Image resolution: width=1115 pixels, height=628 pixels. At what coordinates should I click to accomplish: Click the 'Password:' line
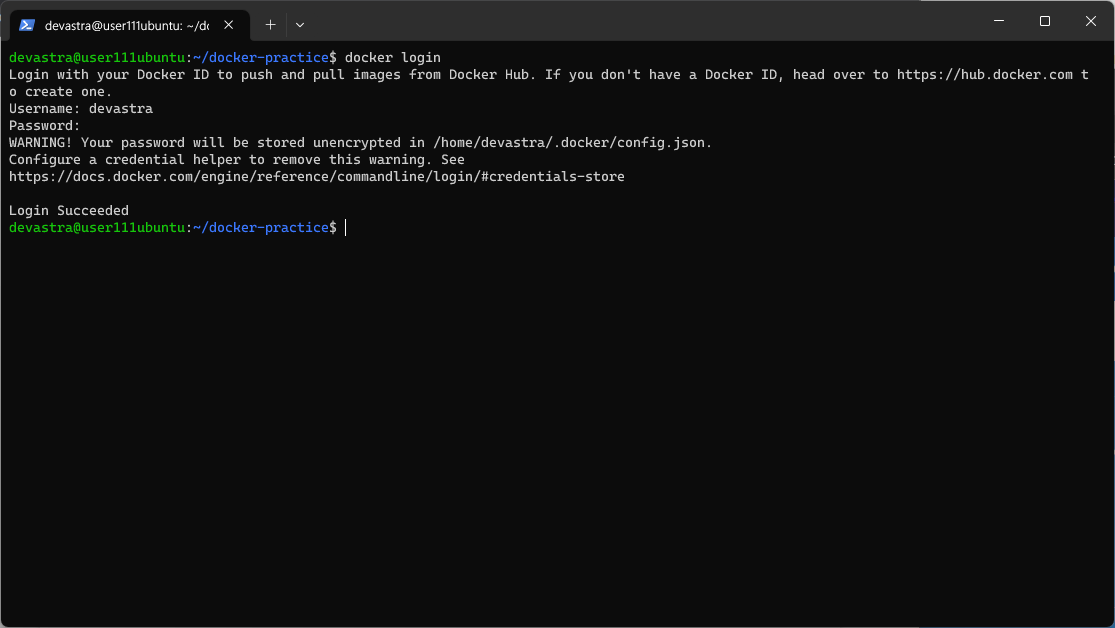44,126
